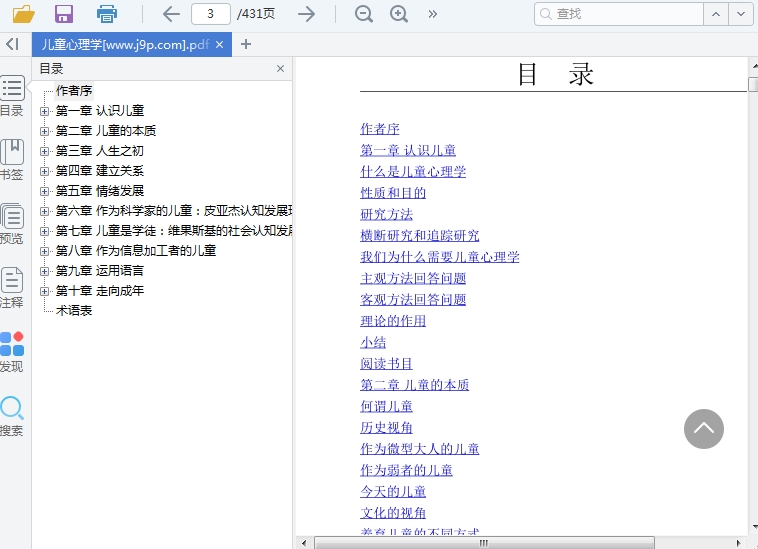
Task: Expand 第二章 儿童的本质 tree node
Action: (x=44, y=131)
